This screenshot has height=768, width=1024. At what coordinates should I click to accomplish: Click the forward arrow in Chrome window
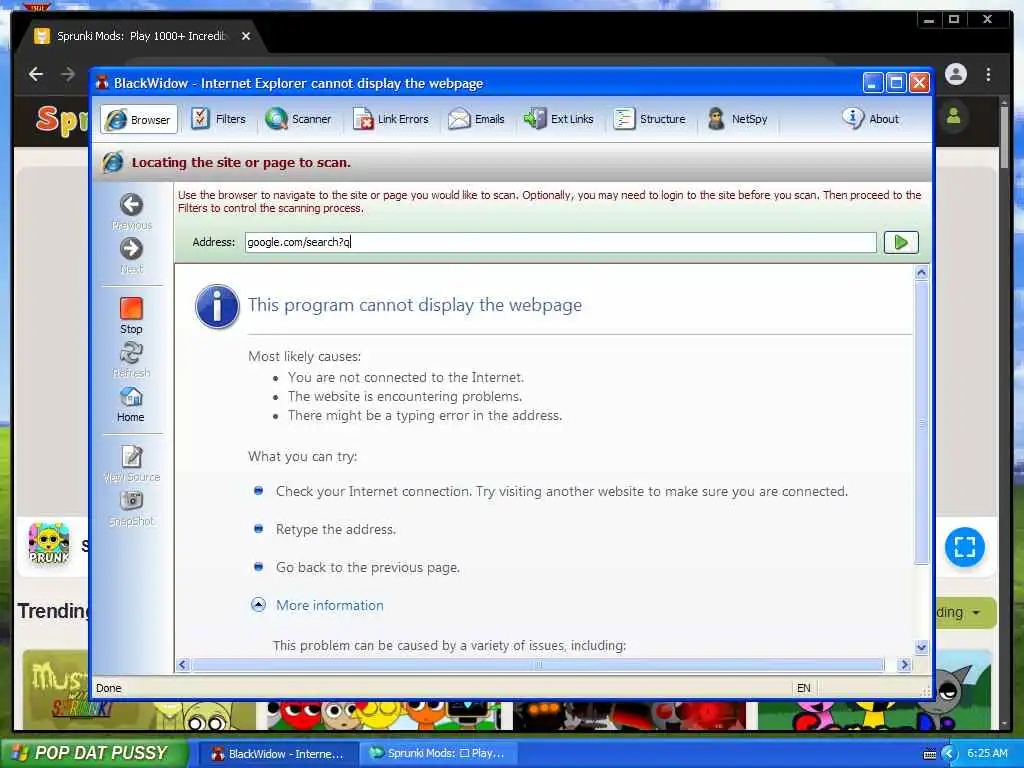68,74
